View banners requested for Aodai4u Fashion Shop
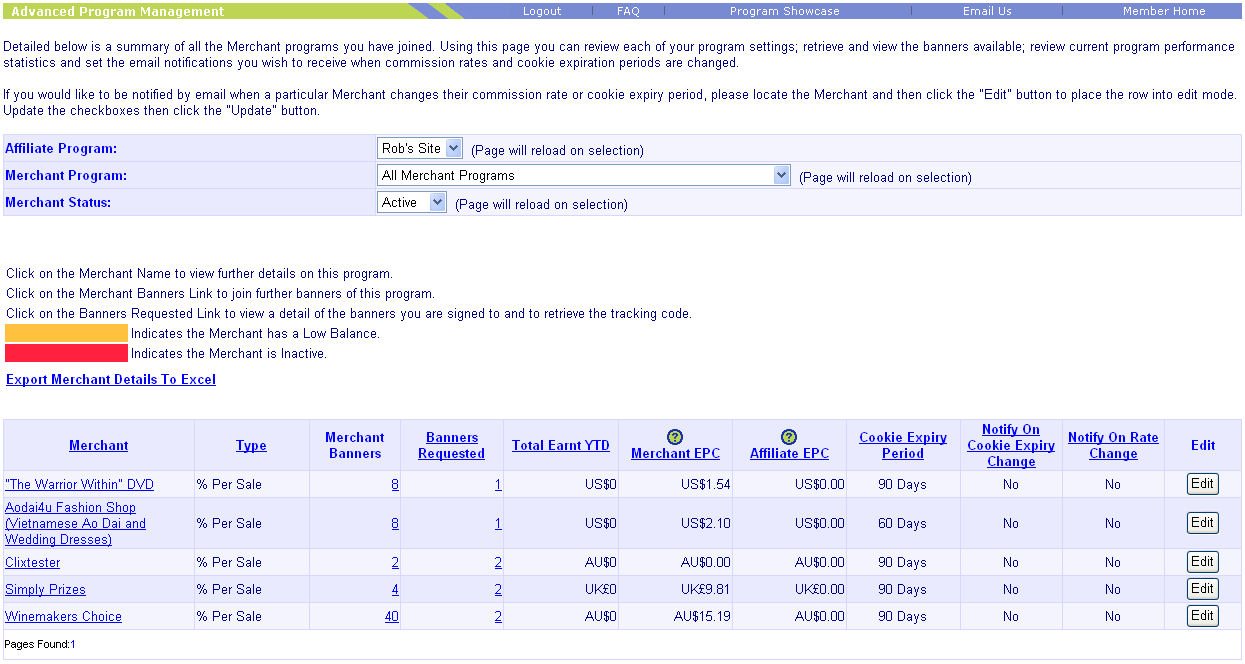 pos(498,523)
